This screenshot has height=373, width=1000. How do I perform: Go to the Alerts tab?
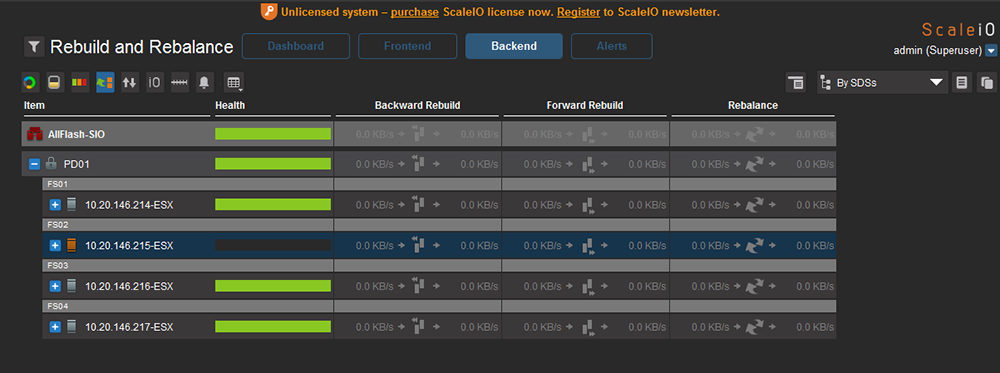tap(612, 46)
